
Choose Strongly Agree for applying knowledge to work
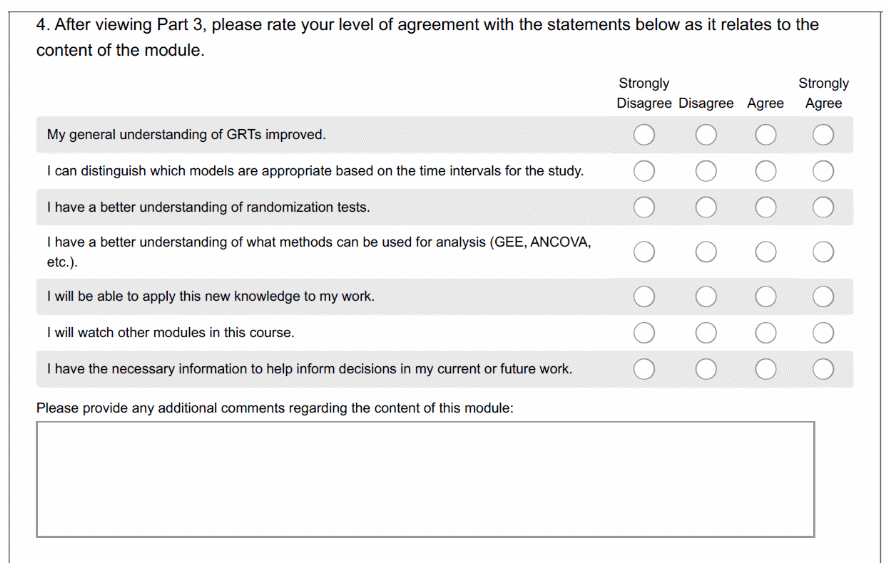pyautogui.click(x=823, y=297)
